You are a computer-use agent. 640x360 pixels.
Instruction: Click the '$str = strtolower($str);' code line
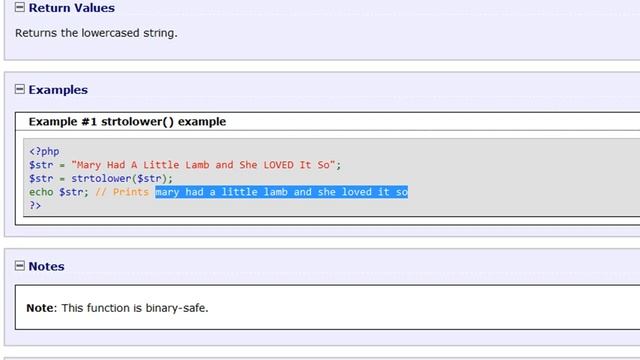(101, 178)
